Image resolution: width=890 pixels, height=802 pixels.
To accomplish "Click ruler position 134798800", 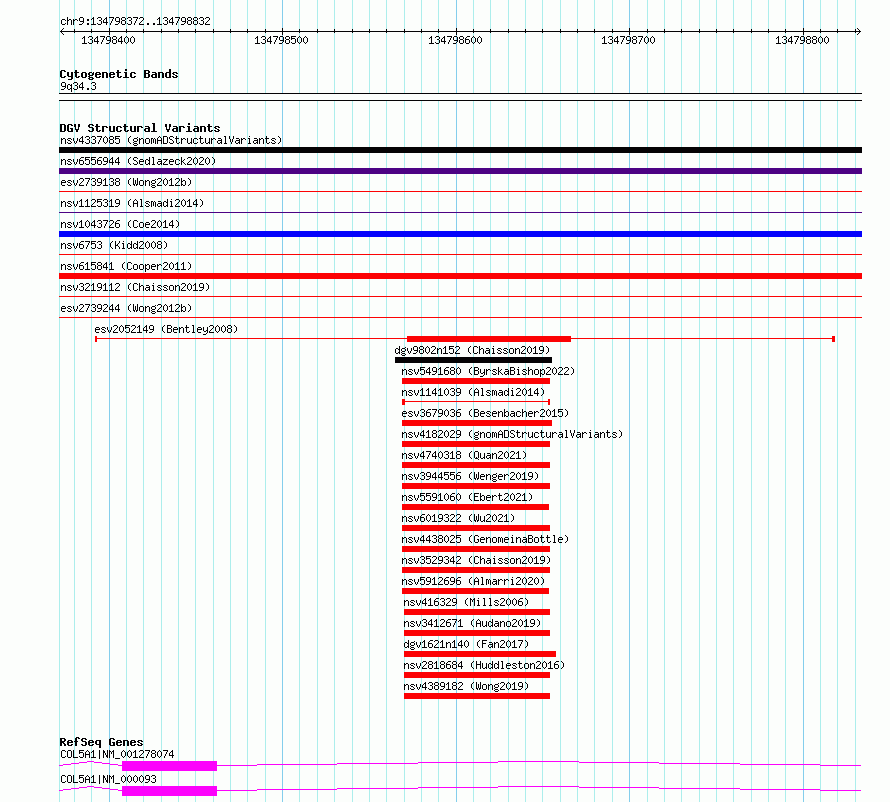I will click(802, 40).
